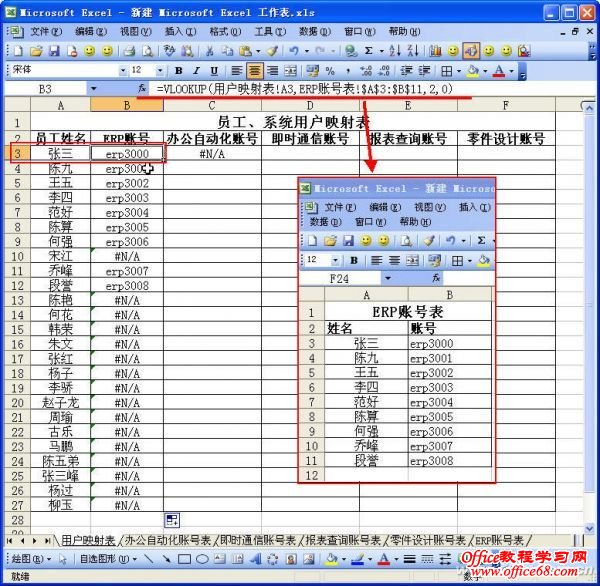
Task: Open the font size dropdown
Action: click(160, 70)
